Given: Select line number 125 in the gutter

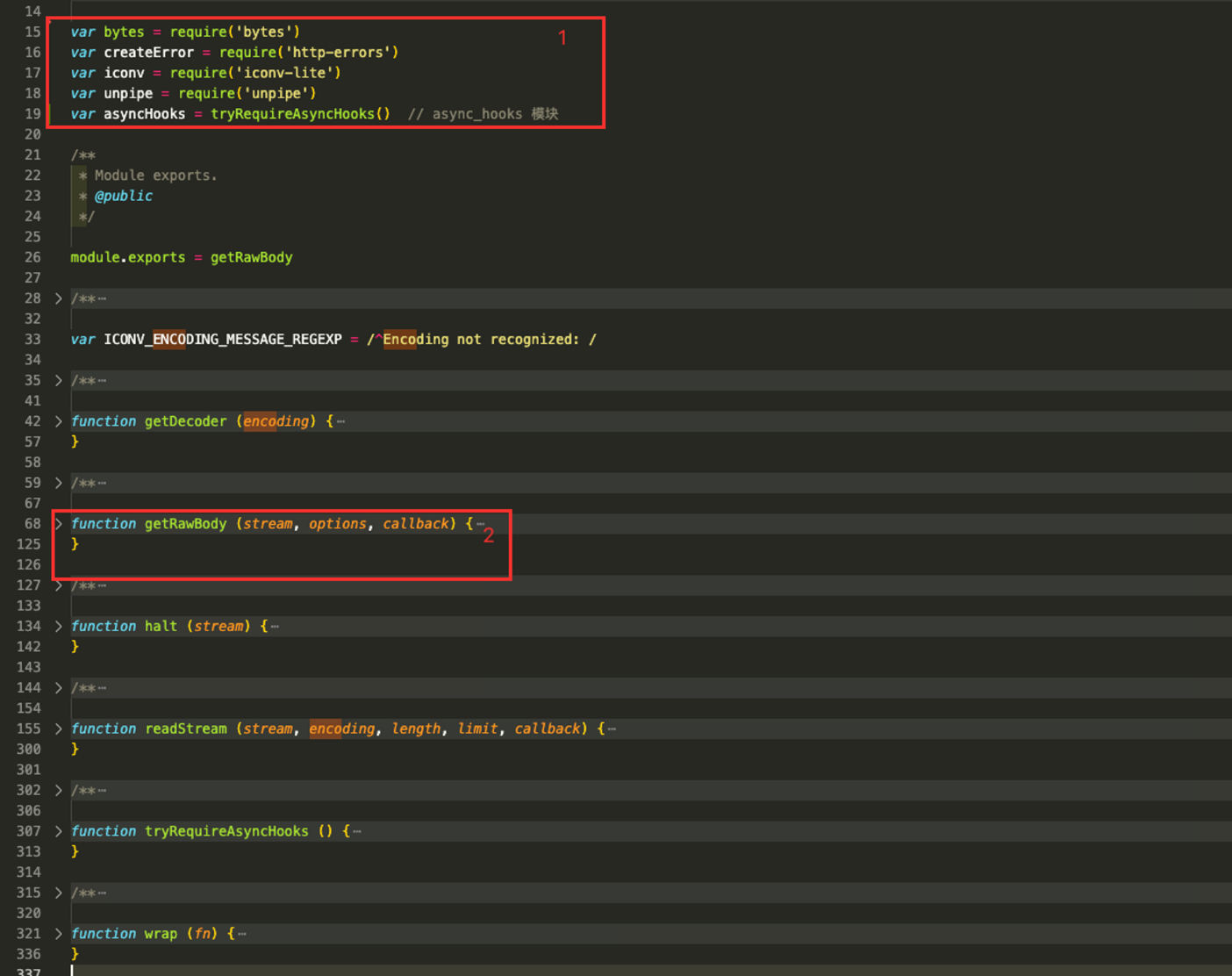Looking at the screenshot, I should [x=28, y=544].
